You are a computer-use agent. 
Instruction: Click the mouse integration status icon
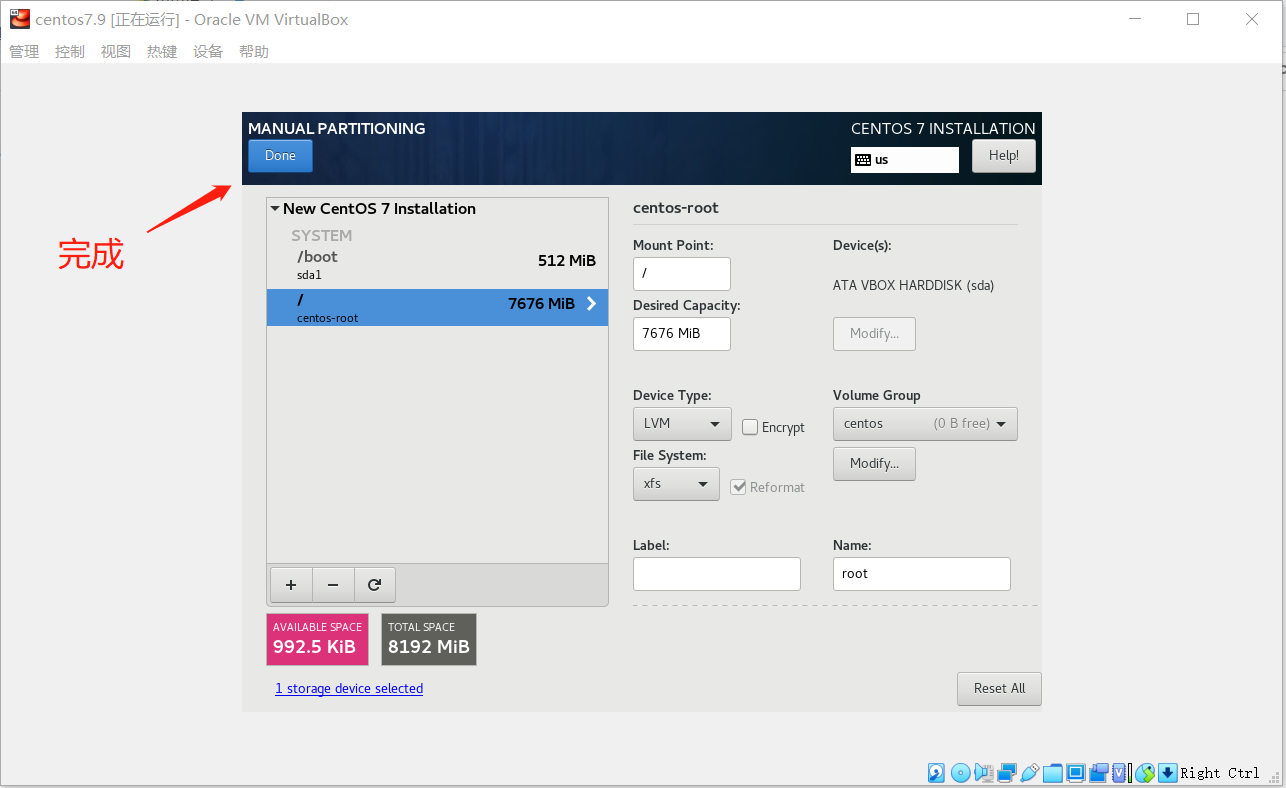coord(1145,772)
